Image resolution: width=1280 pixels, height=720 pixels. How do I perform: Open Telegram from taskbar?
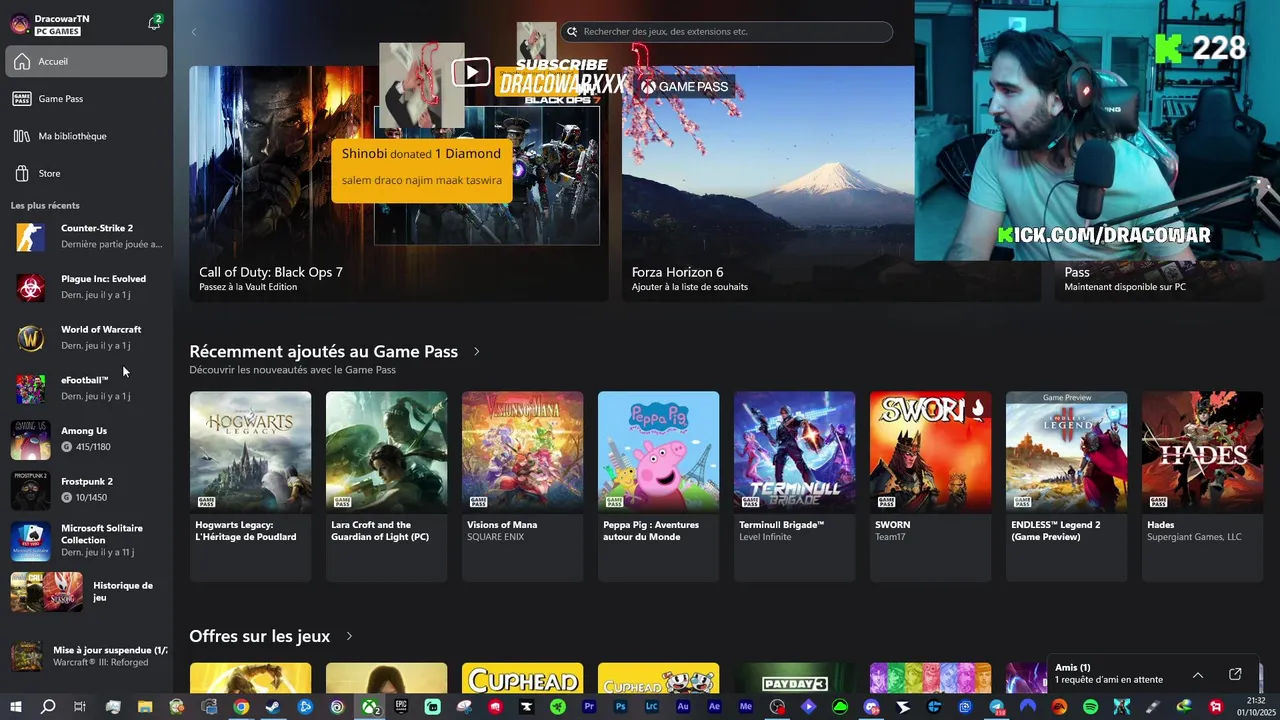pos(997,707)
